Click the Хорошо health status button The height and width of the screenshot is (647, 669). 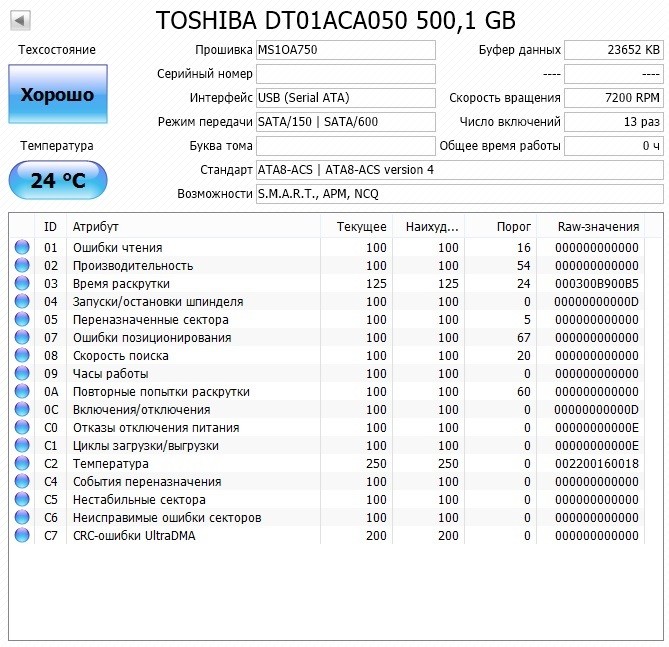[58, 94]
